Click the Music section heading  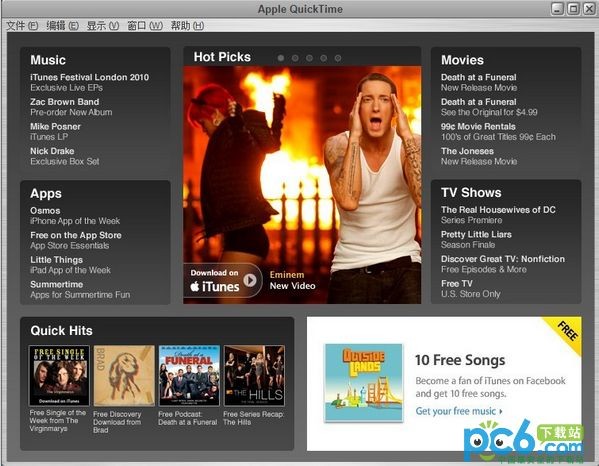[x=48, y=60]
